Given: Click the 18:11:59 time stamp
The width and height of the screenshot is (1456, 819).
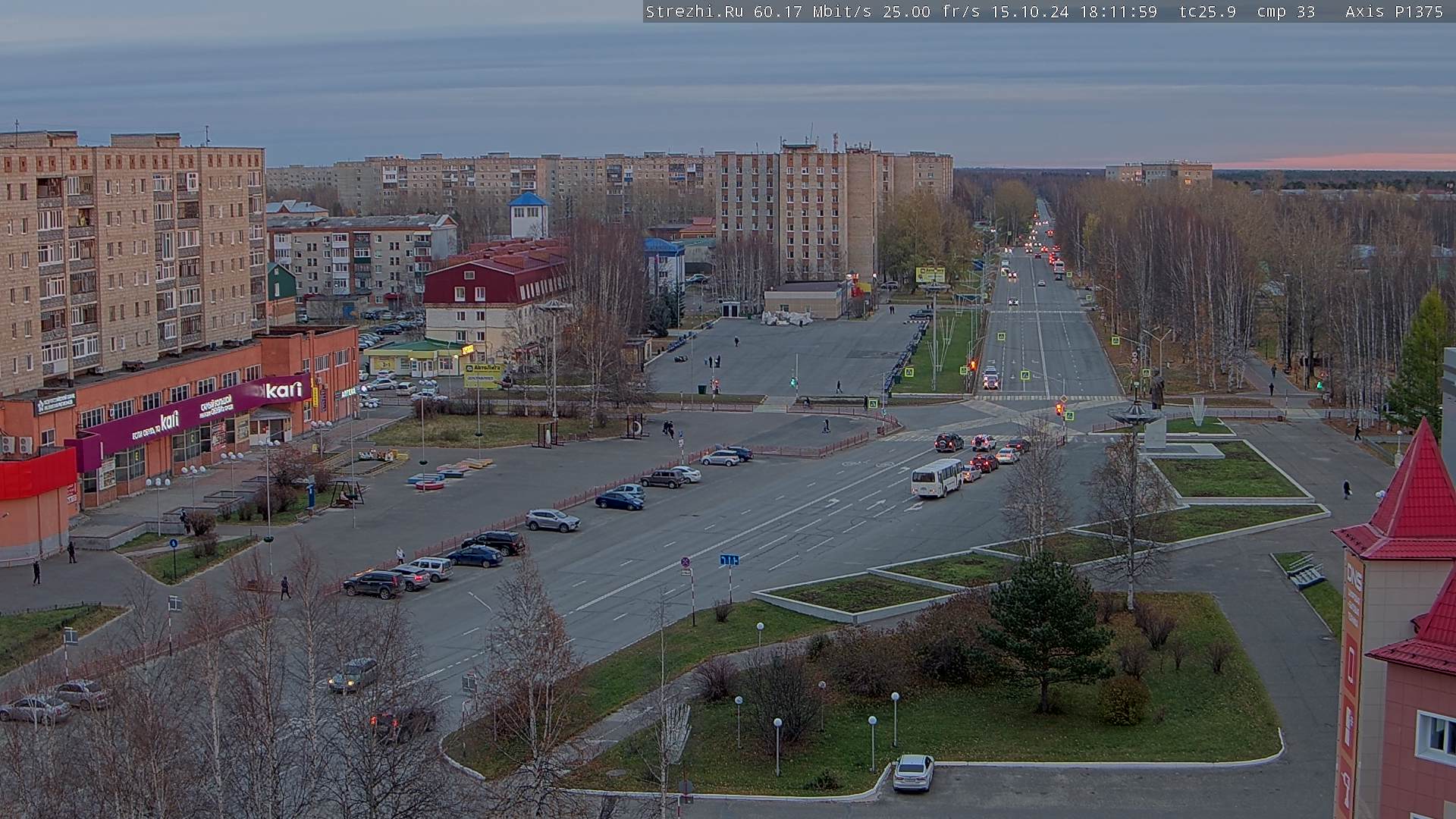Looking at the screenshot, I should click(1119, 11).
